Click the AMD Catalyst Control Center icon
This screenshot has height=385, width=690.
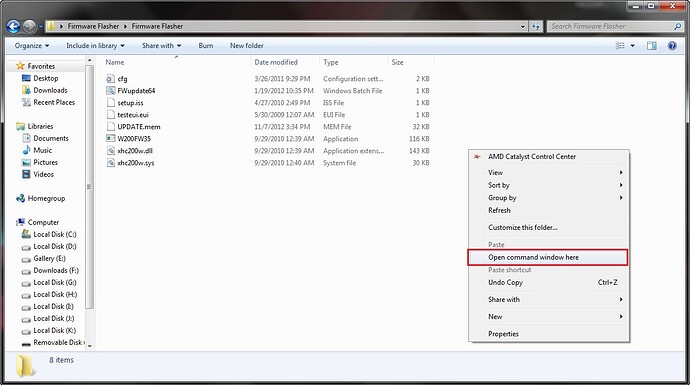477,157
